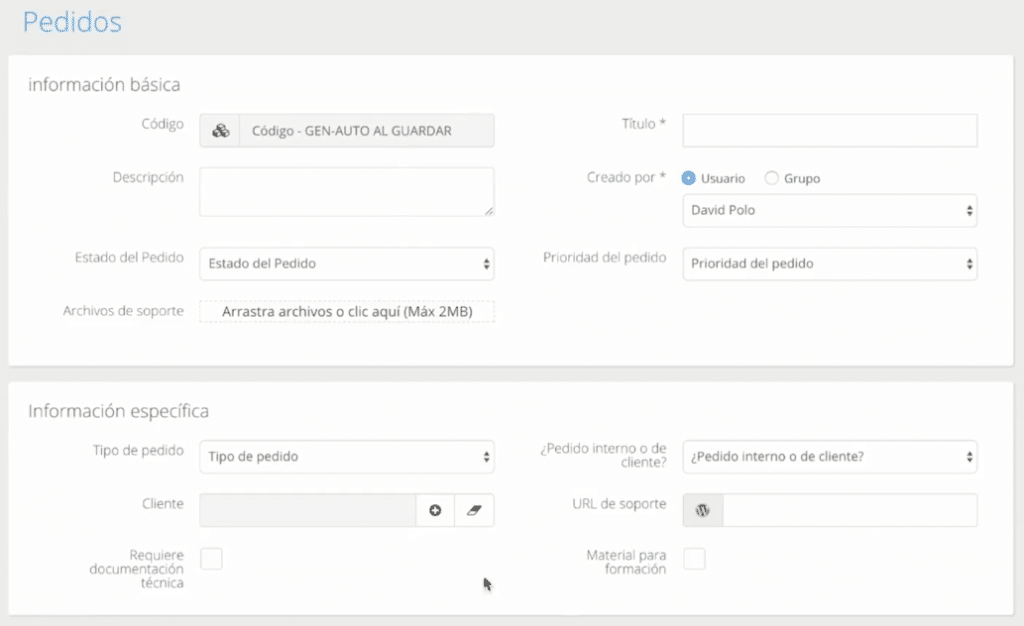Open the ¿Pedido interno o de cliente? dropdown
The width and height of the screenshot is (1024, 626).
coord(829,456)
